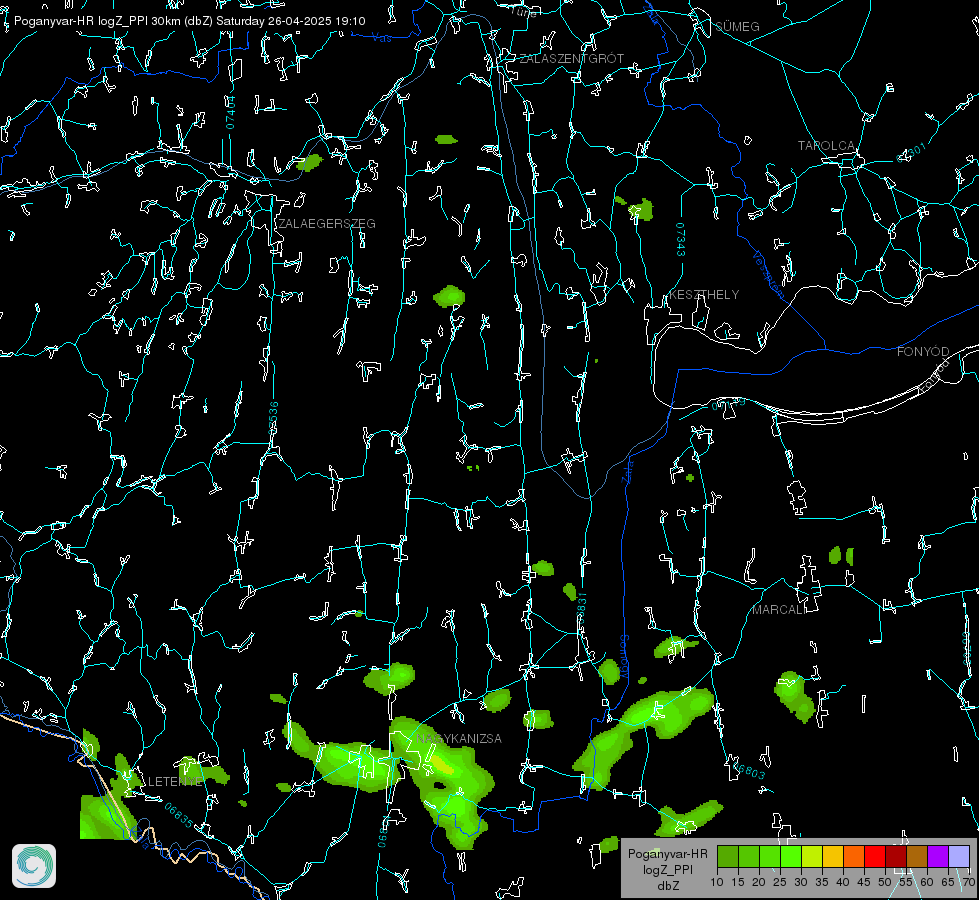The height and width of the screenshot is (900, 979).
Task: Select the purple 60–65 dBZ legend swatch
Action: 938,857
